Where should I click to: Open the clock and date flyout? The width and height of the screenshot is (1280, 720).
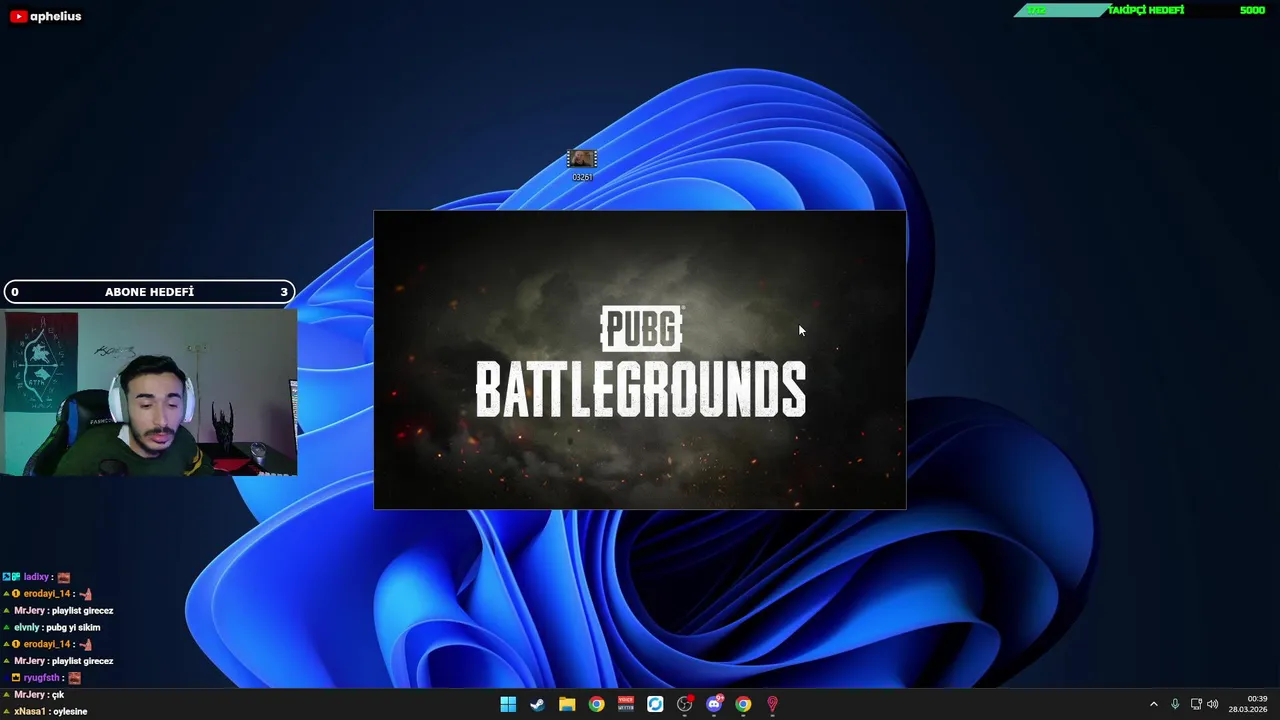click(x=1248, y=704)
